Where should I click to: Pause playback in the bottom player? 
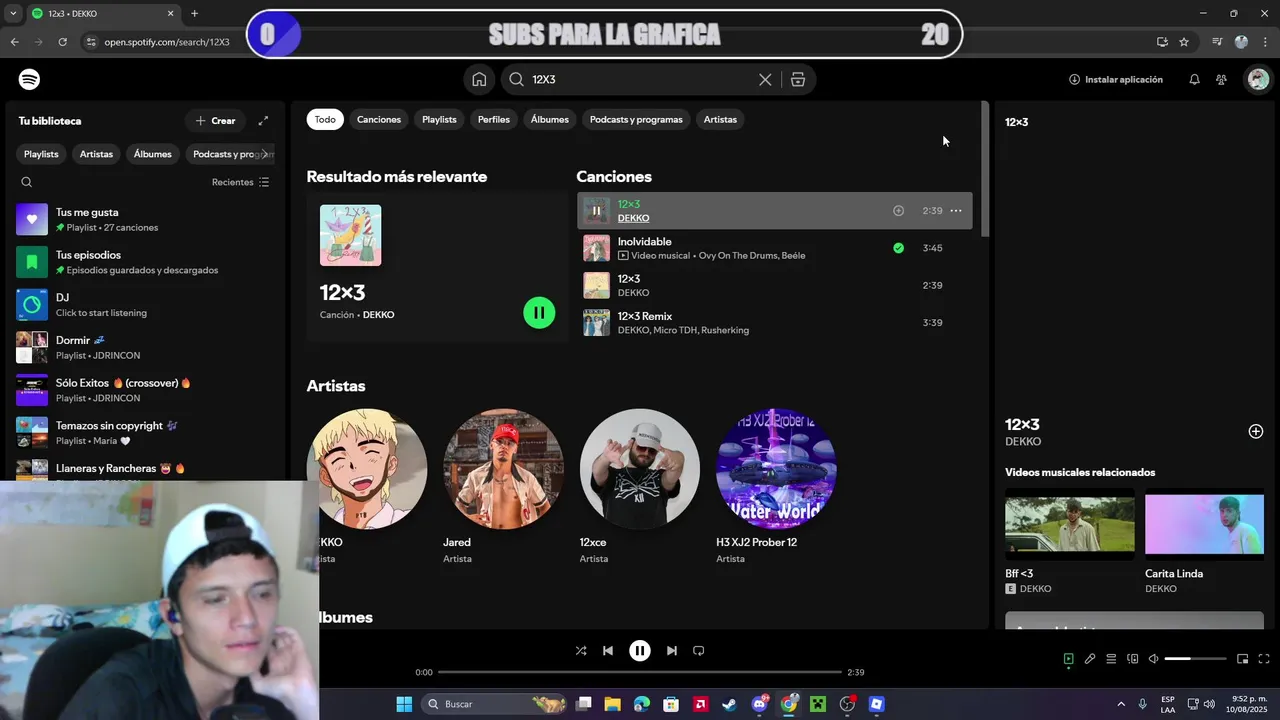tap(640, 650)
